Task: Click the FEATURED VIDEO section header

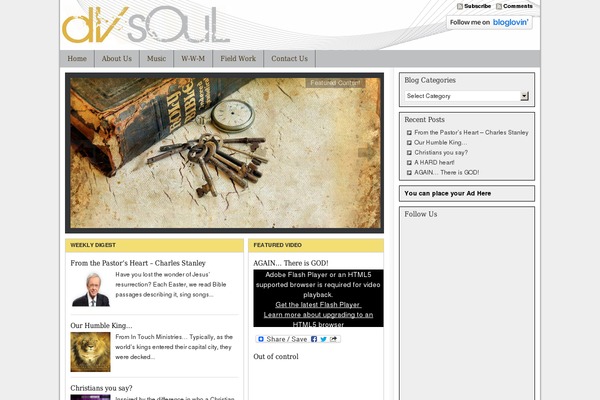Action: click(x=316, y=245)
